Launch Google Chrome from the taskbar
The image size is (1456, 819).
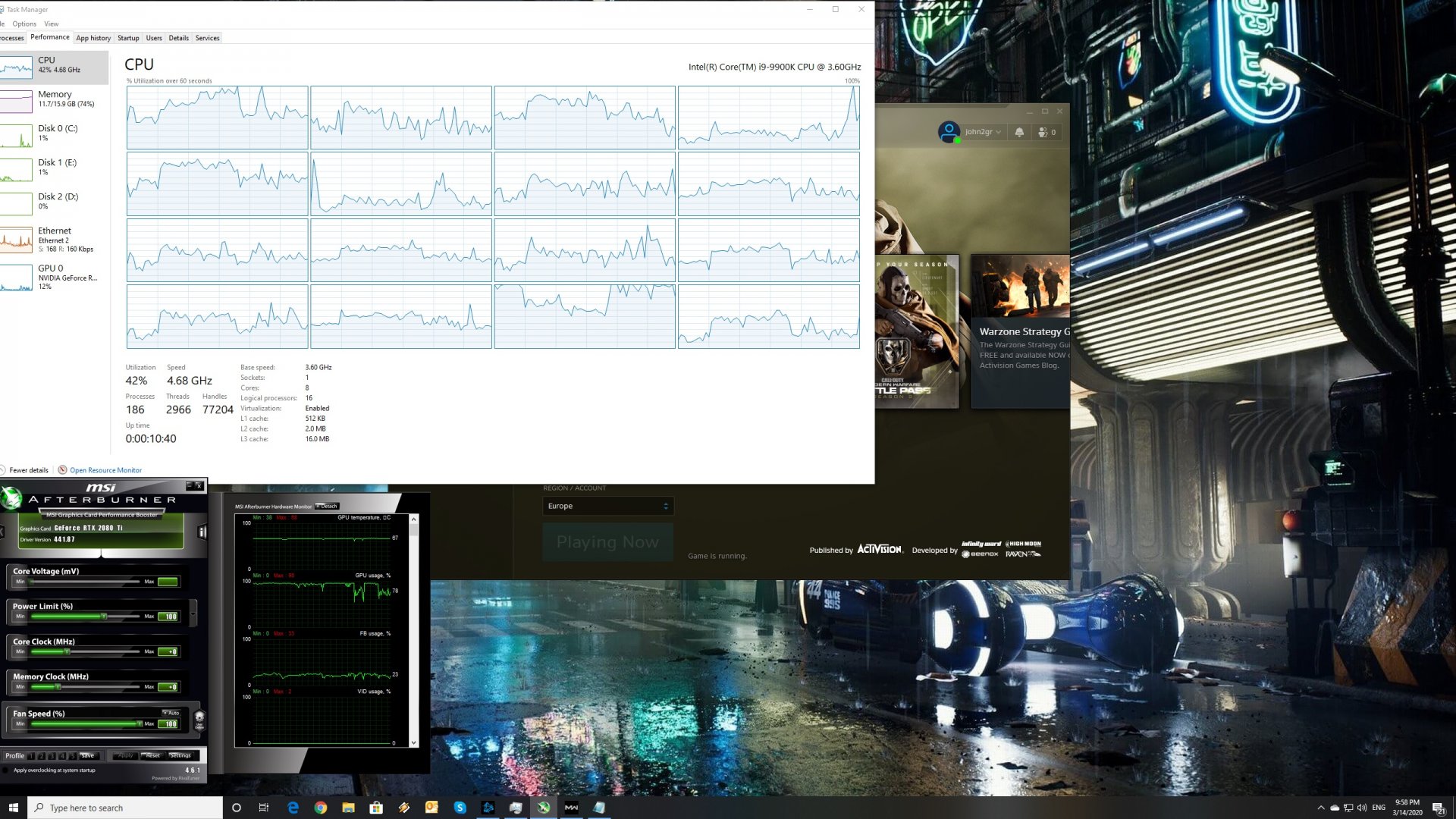321,808
